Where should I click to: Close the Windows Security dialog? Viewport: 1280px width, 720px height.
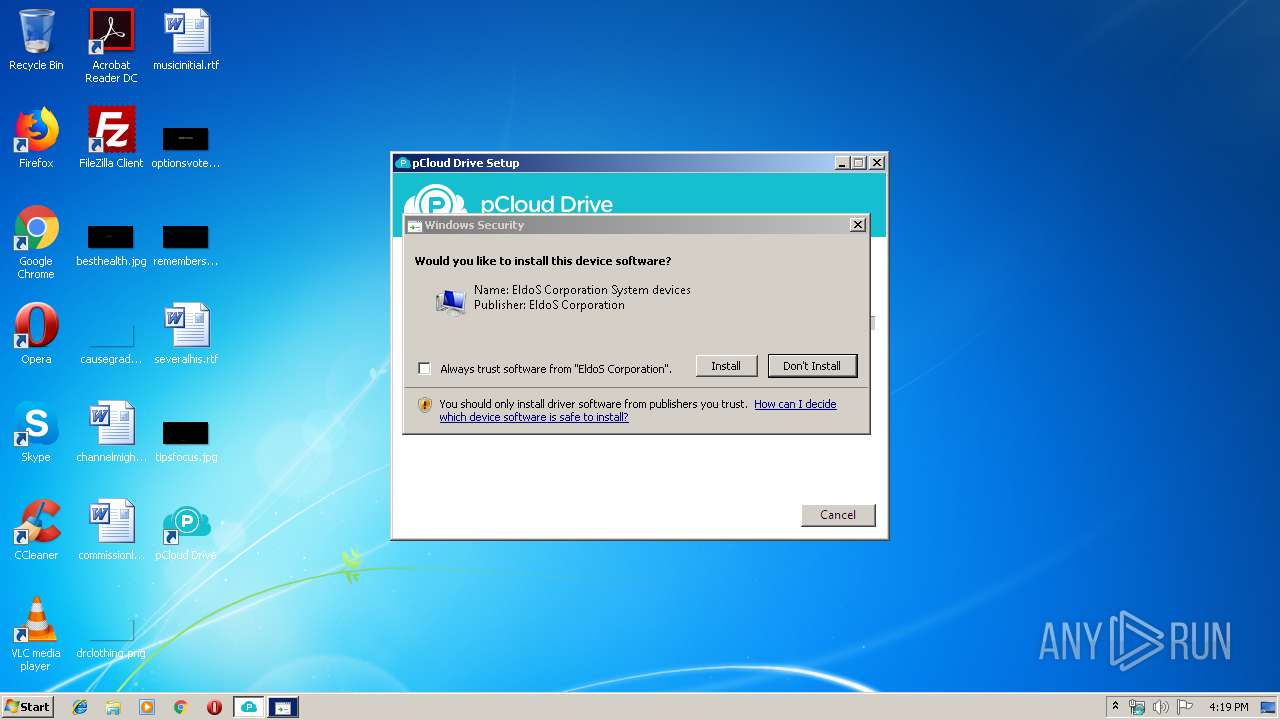pos(857,225)
